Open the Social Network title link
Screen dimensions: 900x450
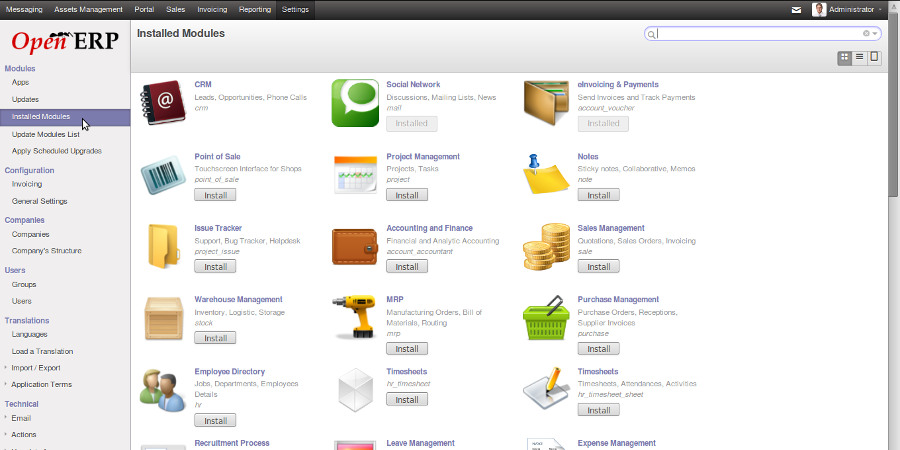(x=413, y=84)
